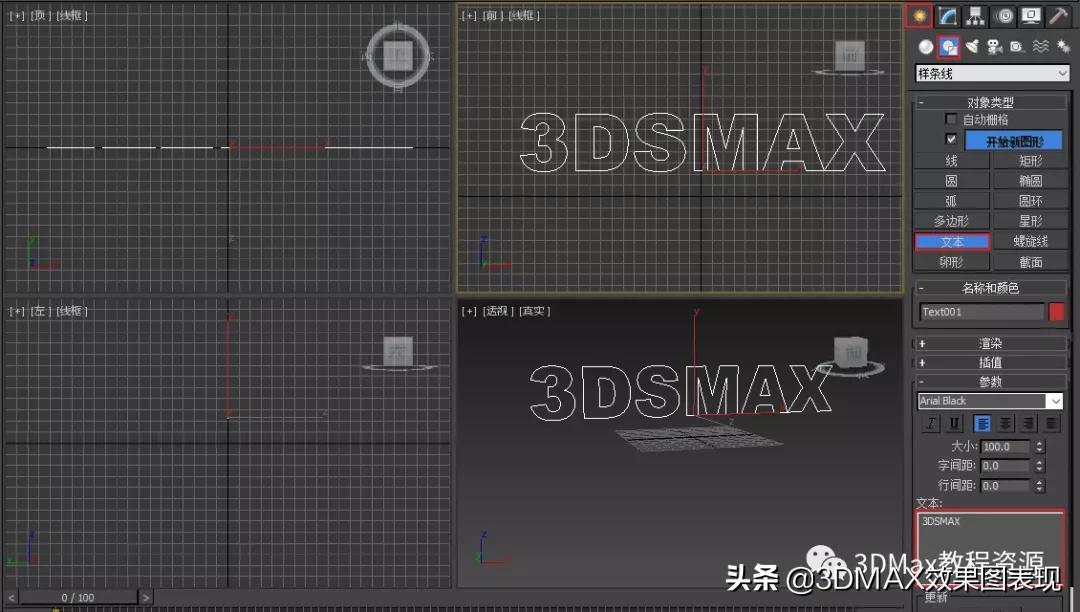1080x612 pixels.
Task: Open the Display command panel tab
Action: pyautogui.click(x=1031, y=16)
